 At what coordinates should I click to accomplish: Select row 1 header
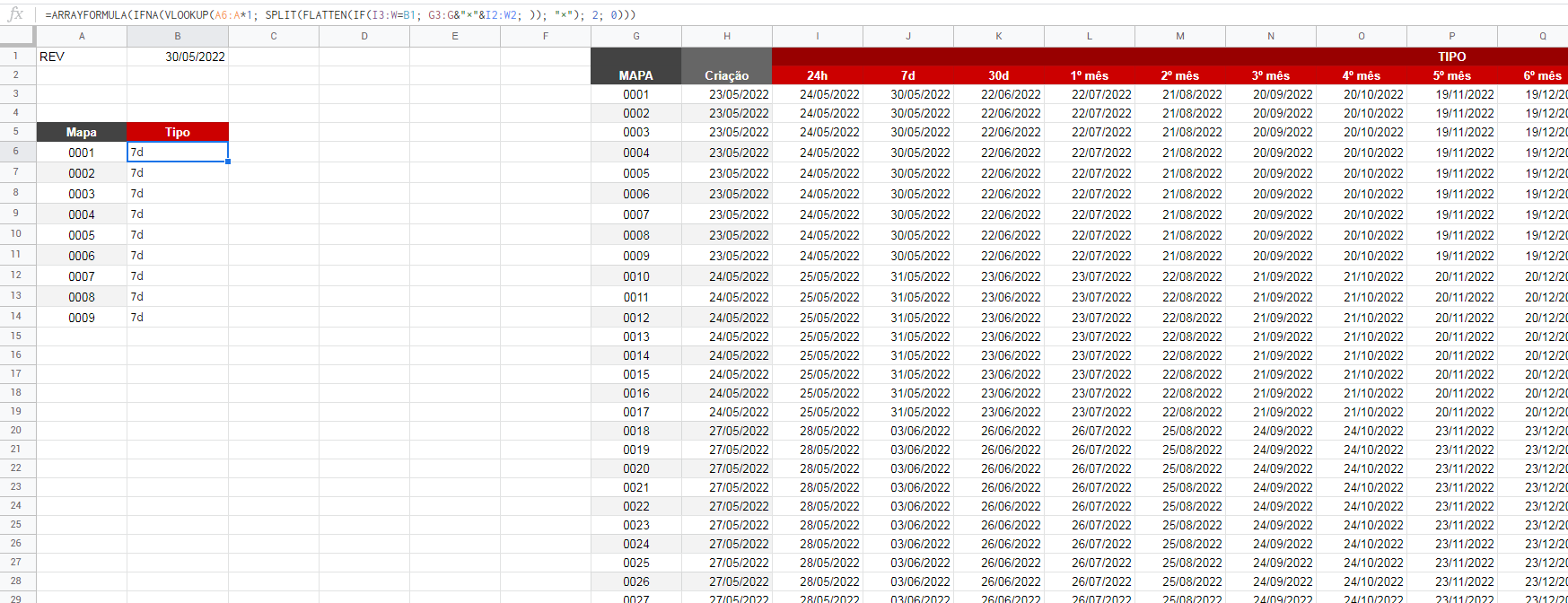click(x=17, y=56)
